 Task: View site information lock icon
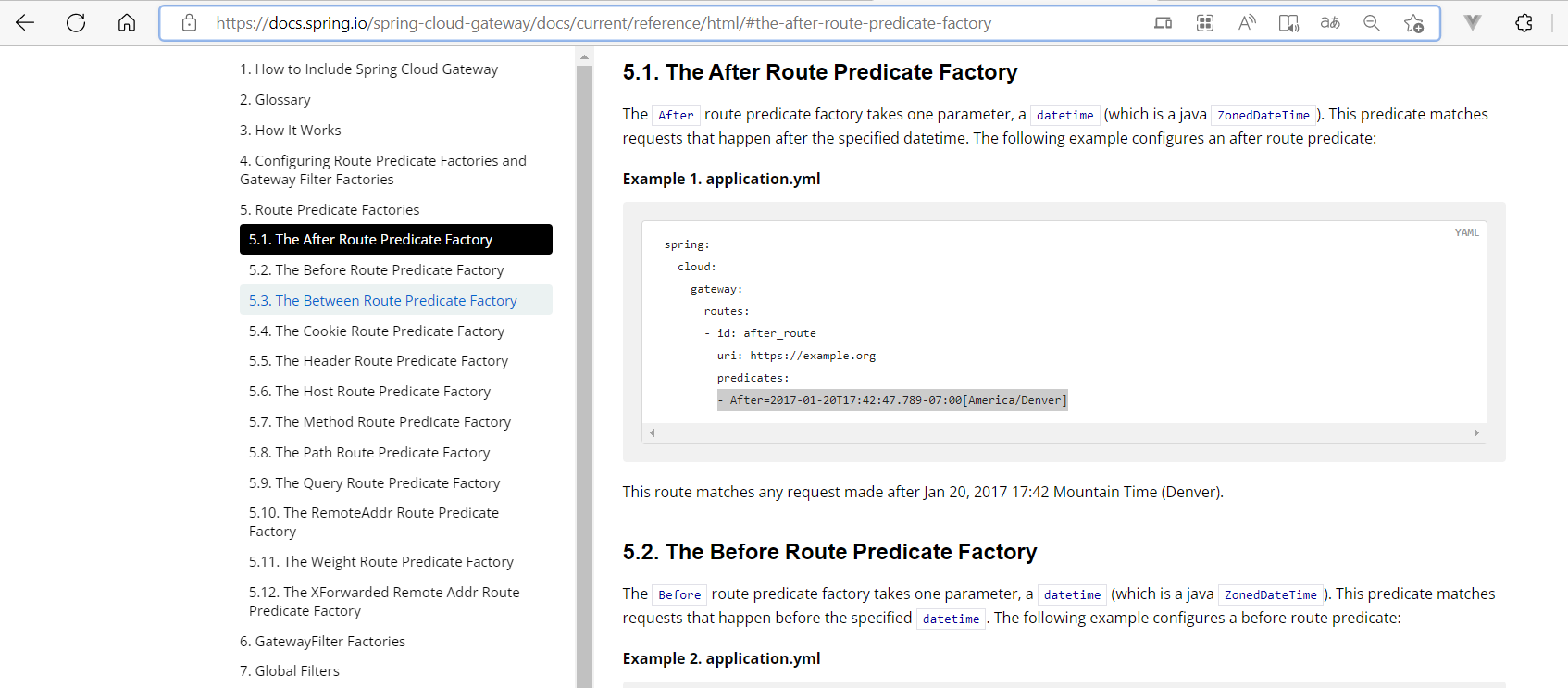[189, 23]
